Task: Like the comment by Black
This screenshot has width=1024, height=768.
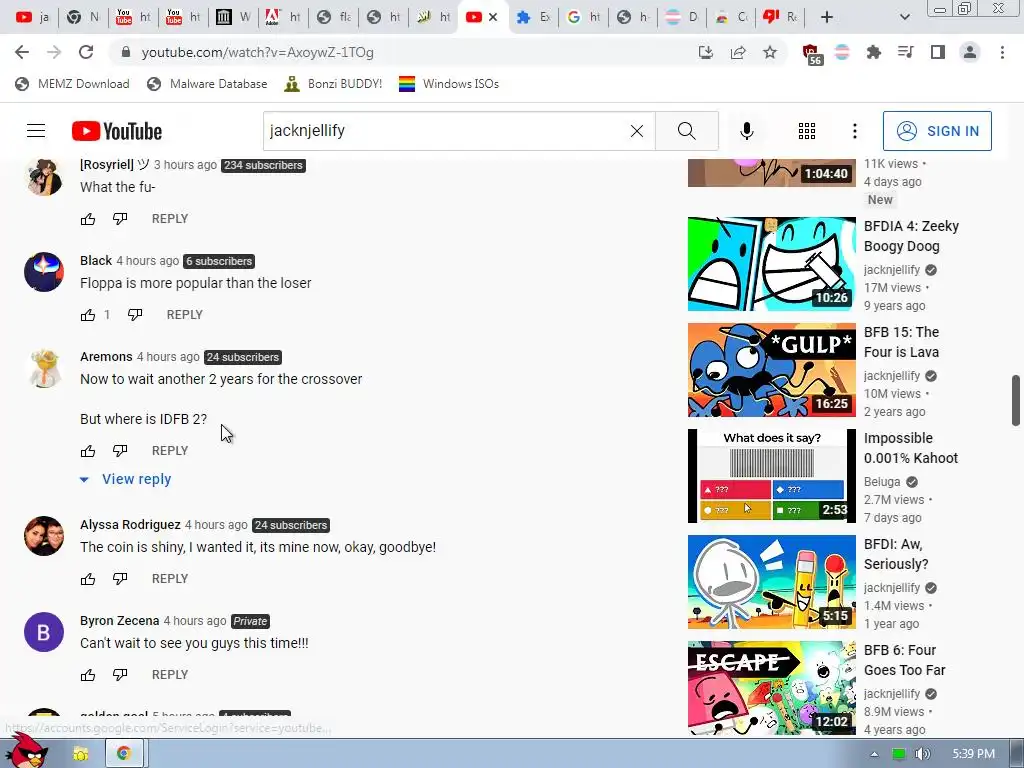Action: pyautogui.click(x=88, y=315)
